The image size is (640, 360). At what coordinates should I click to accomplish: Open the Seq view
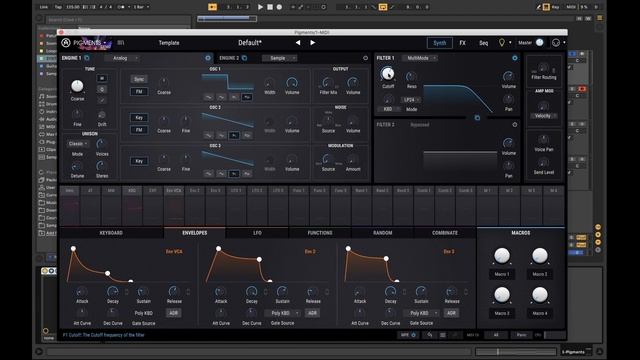coord(484,42)
